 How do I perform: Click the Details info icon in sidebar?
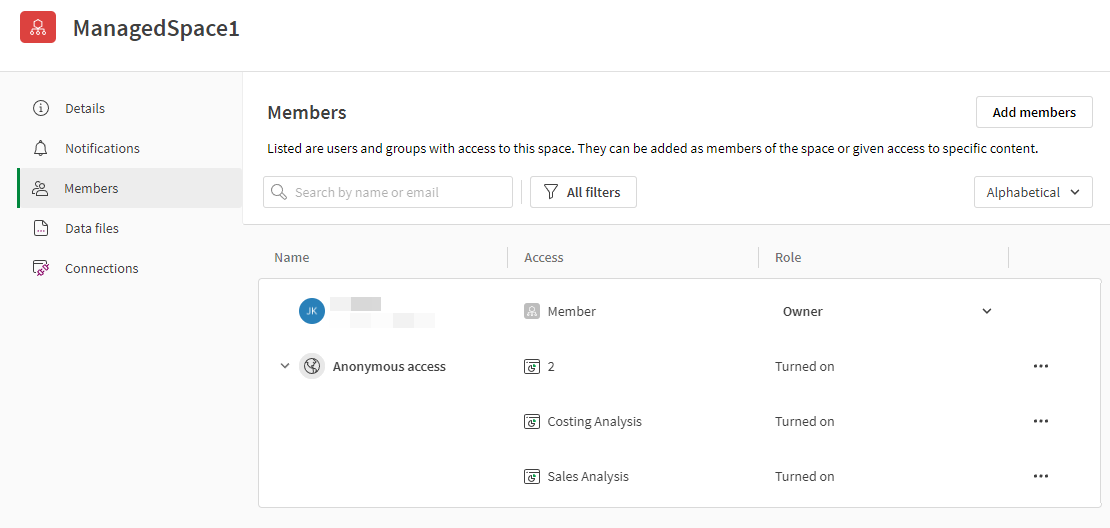(41, 108)
